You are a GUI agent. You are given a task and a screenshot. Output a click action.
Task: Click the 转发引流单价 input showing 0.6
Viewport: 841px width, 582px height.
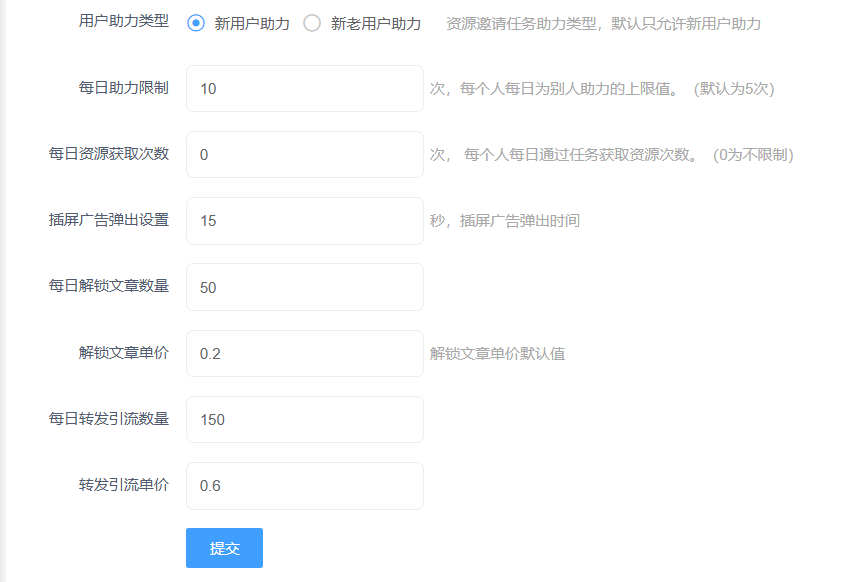point(305,486)
